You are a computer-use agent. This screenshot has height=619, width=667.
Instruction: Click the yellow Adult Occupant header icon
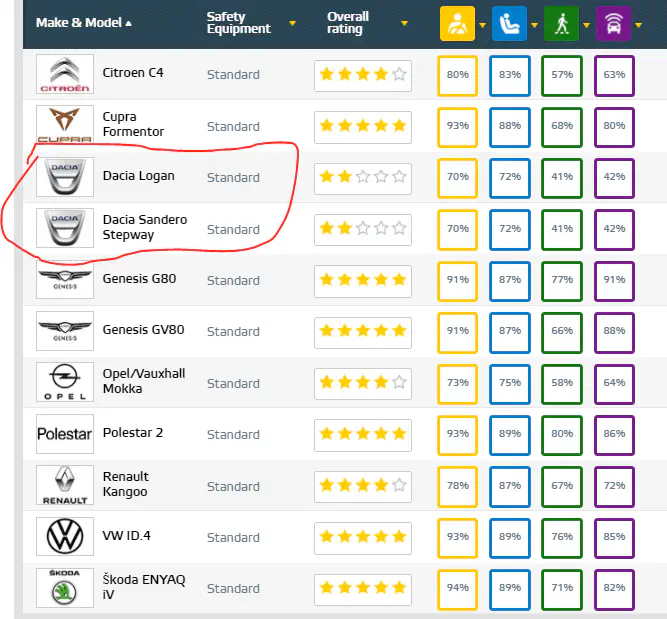coord(457,23)
